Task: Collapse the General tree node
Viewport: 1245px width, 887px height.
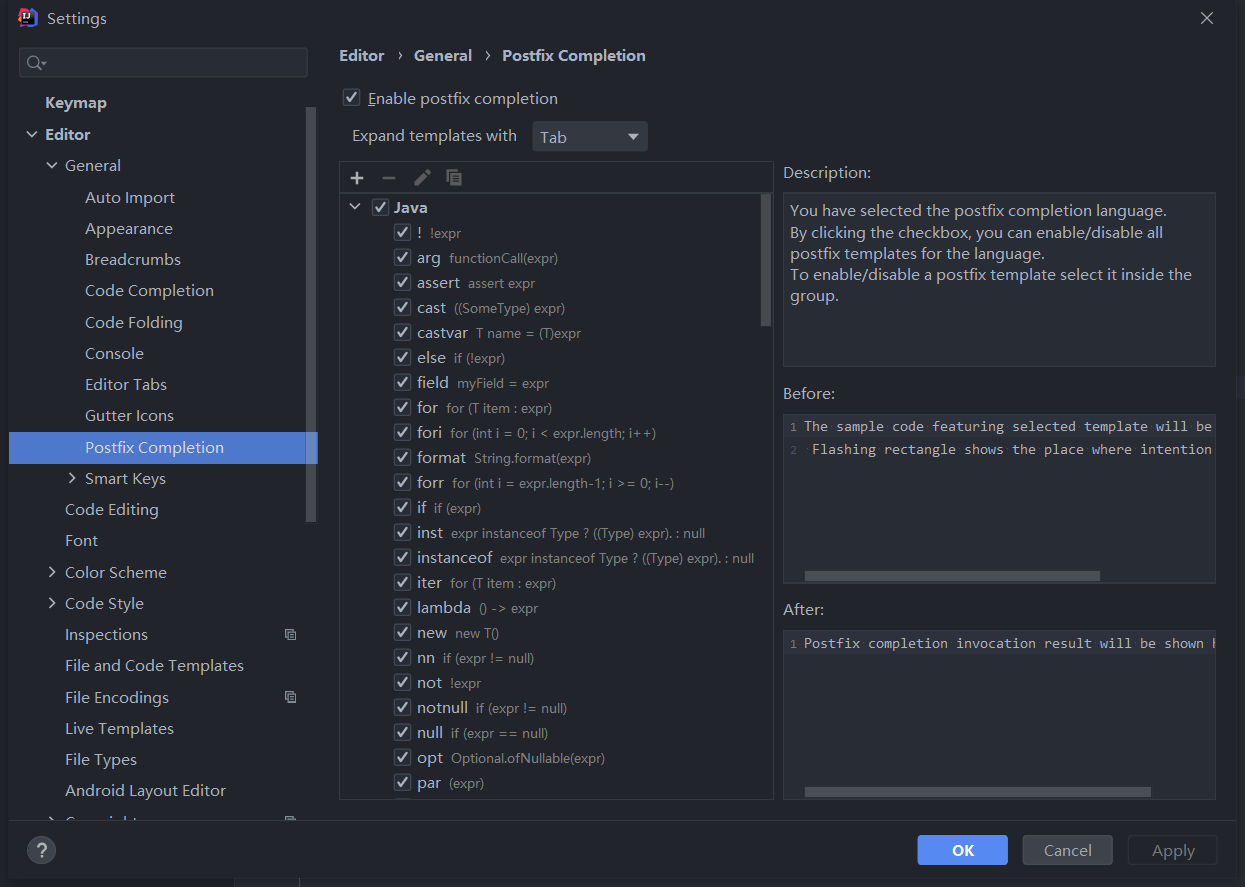Action: (52, 166)
